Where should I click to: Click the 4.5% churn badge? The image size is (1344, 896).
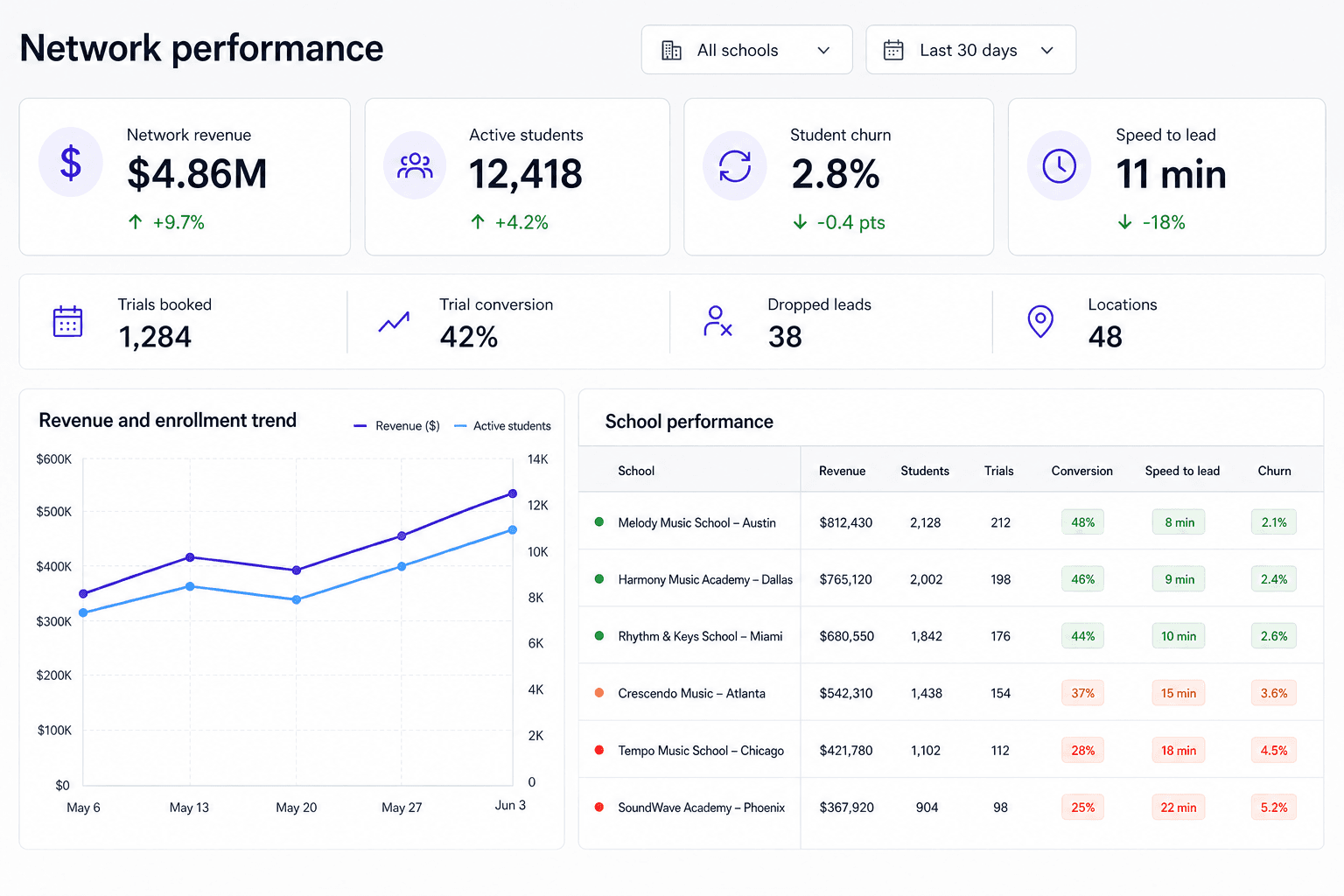pos(1274,750)
